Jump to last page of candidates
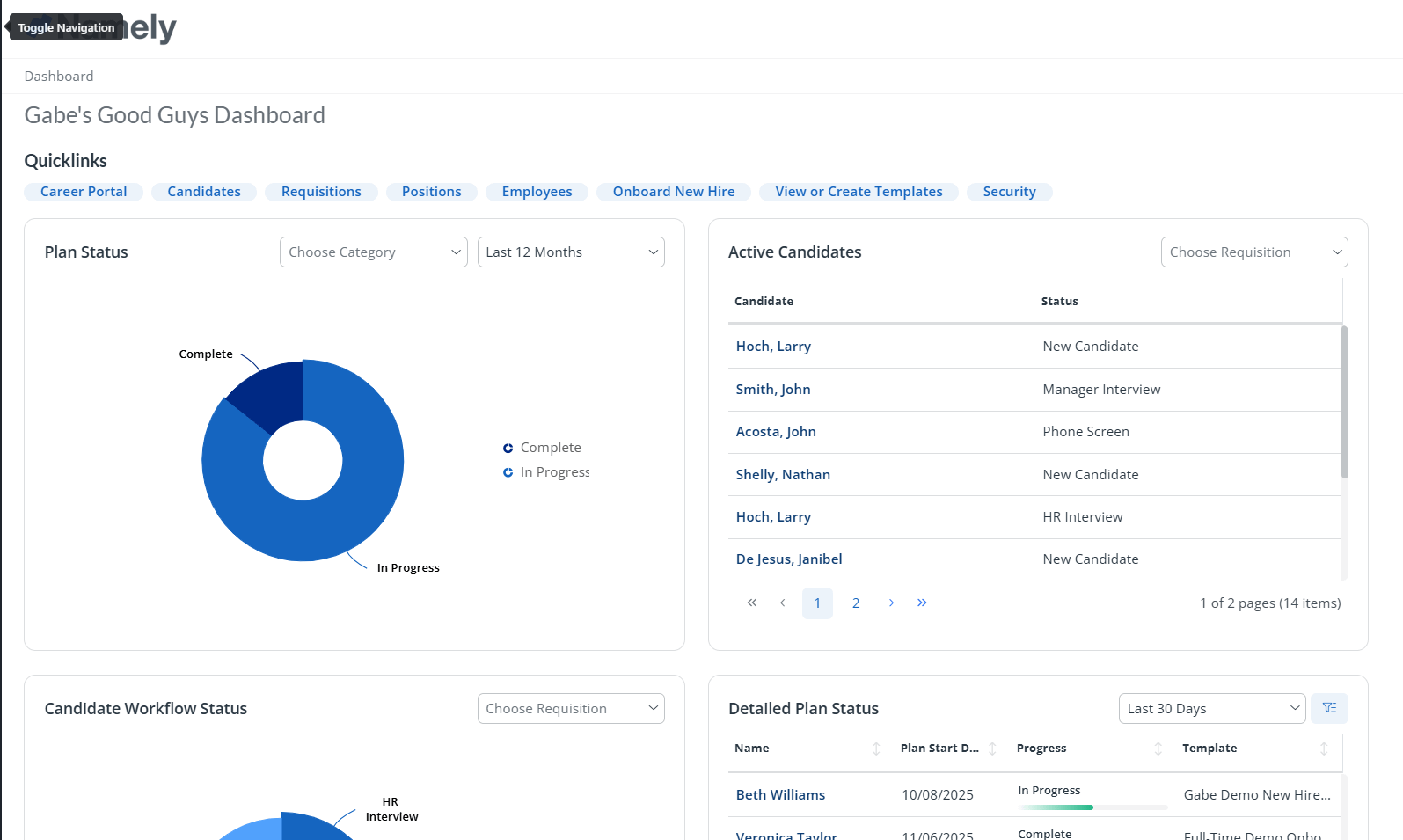Screen dimensions: 1403x840 (922, 603)
